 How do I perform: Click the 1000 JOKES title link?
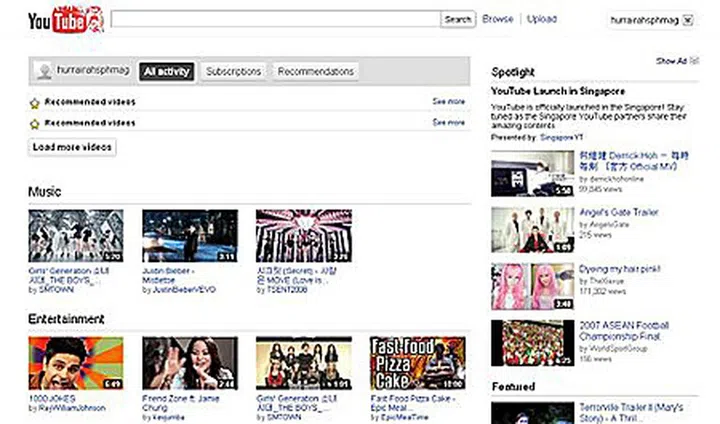52,398
